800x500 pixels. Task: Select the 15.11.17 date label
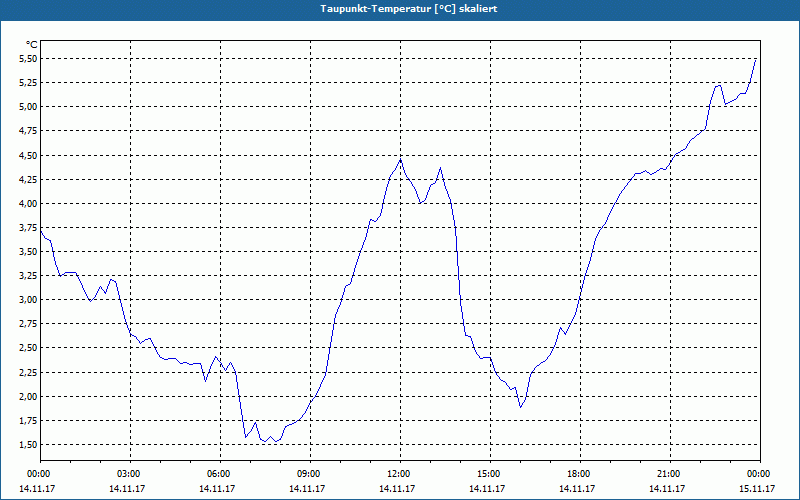click(757, 488)
